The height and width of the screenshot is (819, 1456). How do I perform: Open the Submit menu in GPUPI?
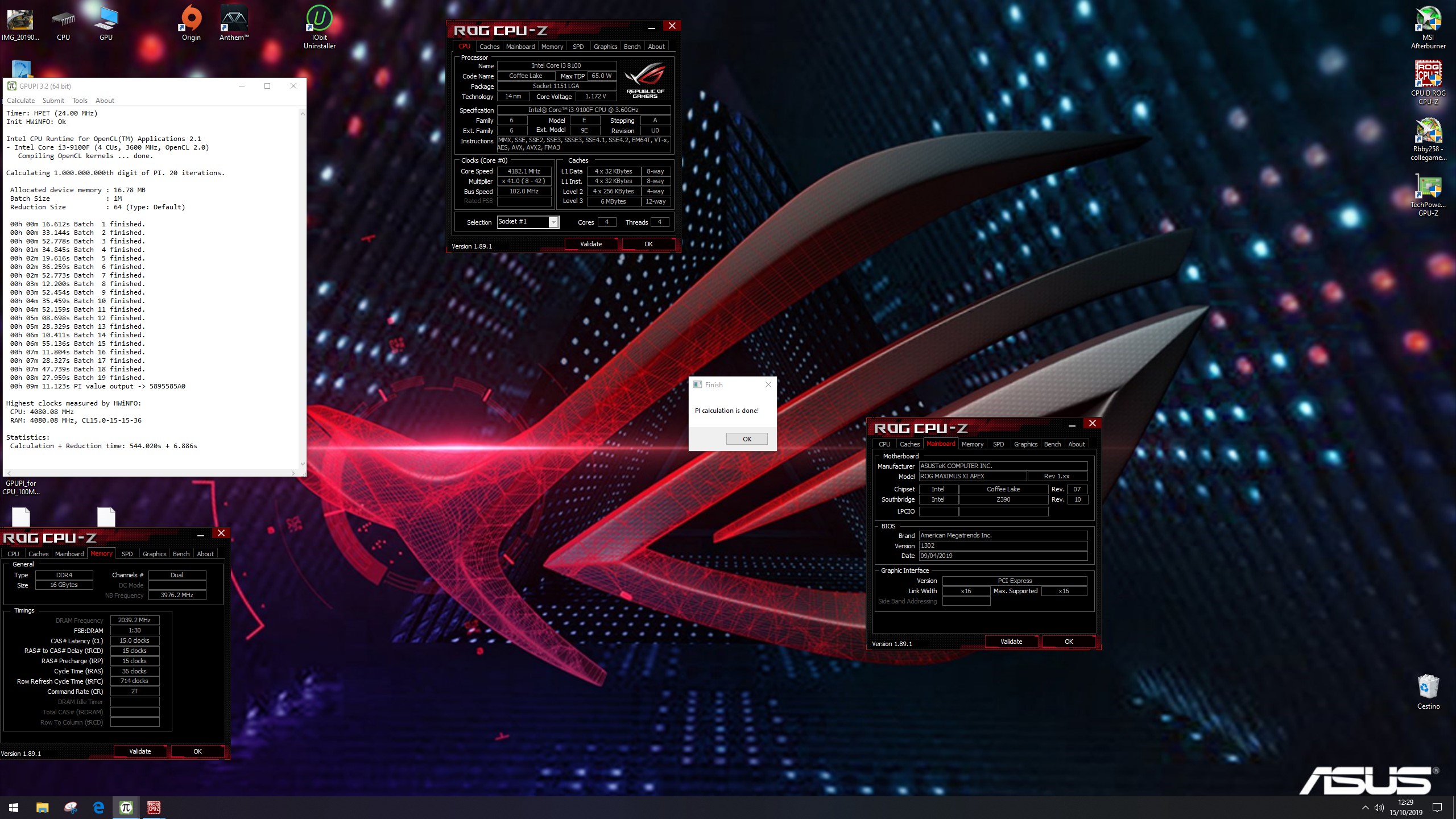53,101
